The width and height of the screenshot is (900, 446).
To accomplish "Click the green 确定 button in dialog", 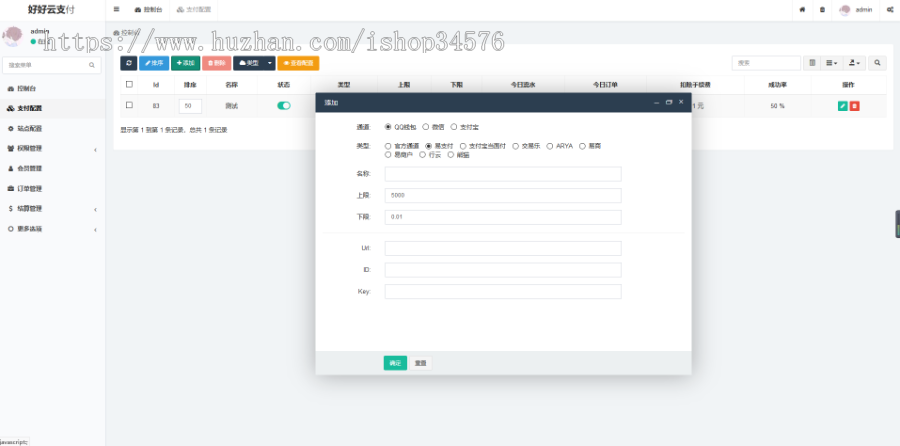I will [x=395, y=363].
